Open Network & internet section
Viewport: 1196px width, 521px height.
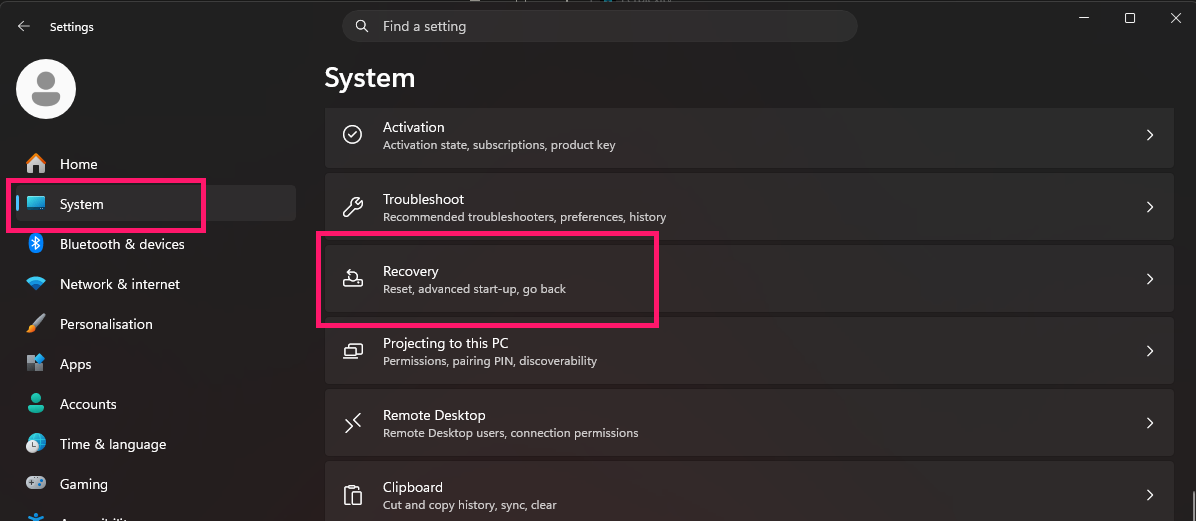point(156,284)
